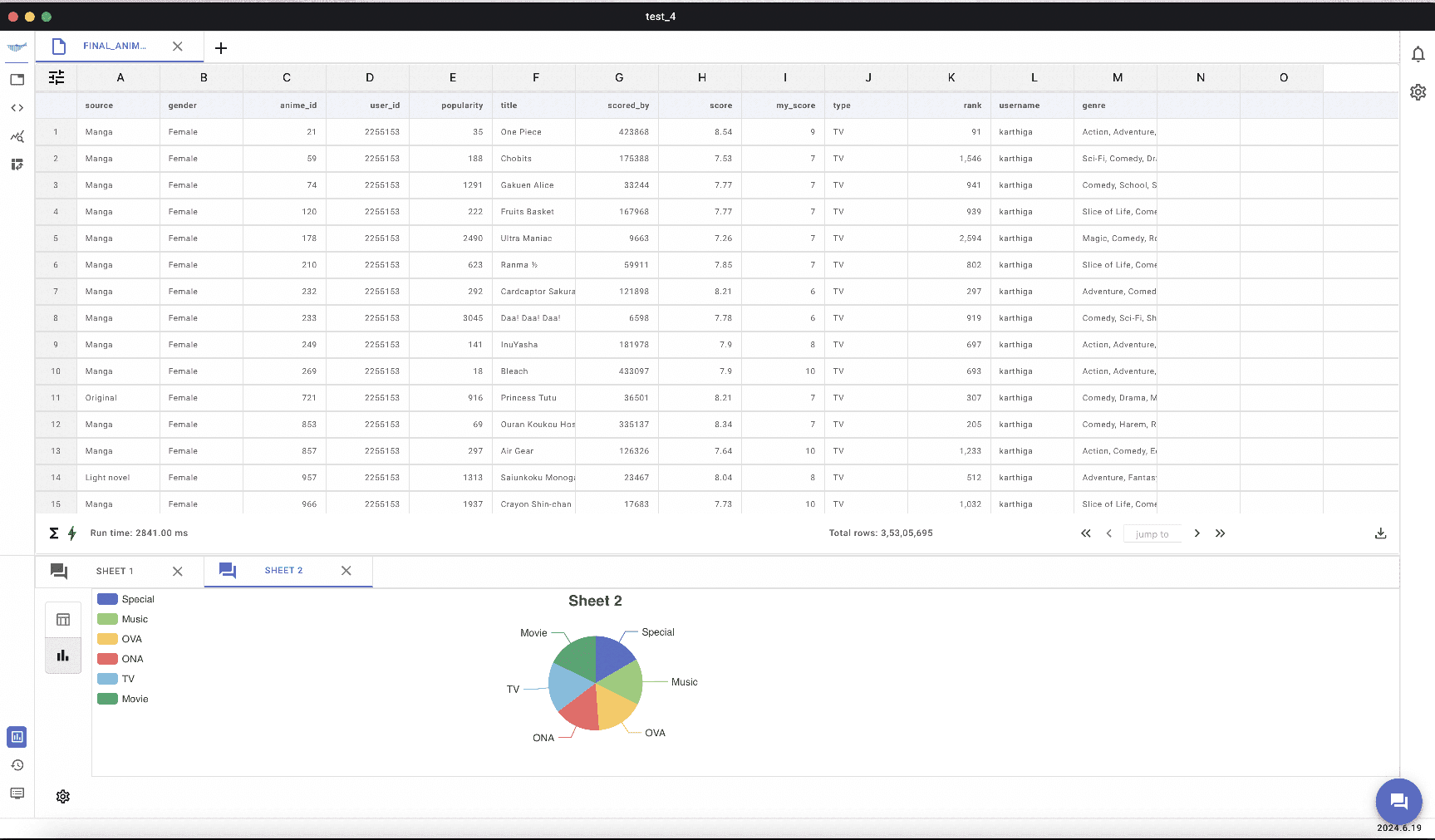Add a new file tab
Viewport: 1435px width, 840px height.
point(221,48)
